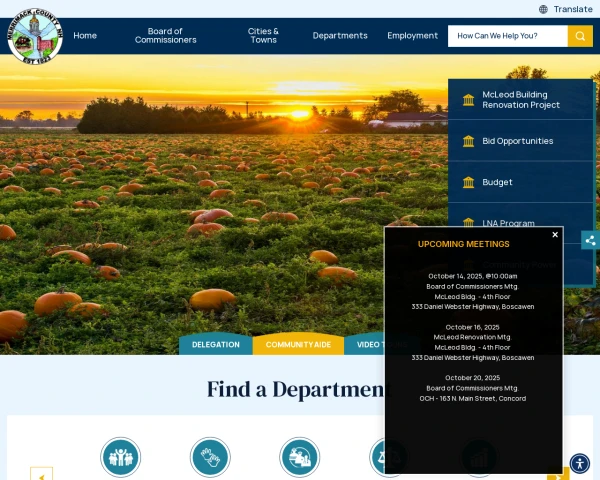The height and width of the screenshot is (480, 600).
Task: Select the hands department circle icon
Action: [x=210, y=457]
